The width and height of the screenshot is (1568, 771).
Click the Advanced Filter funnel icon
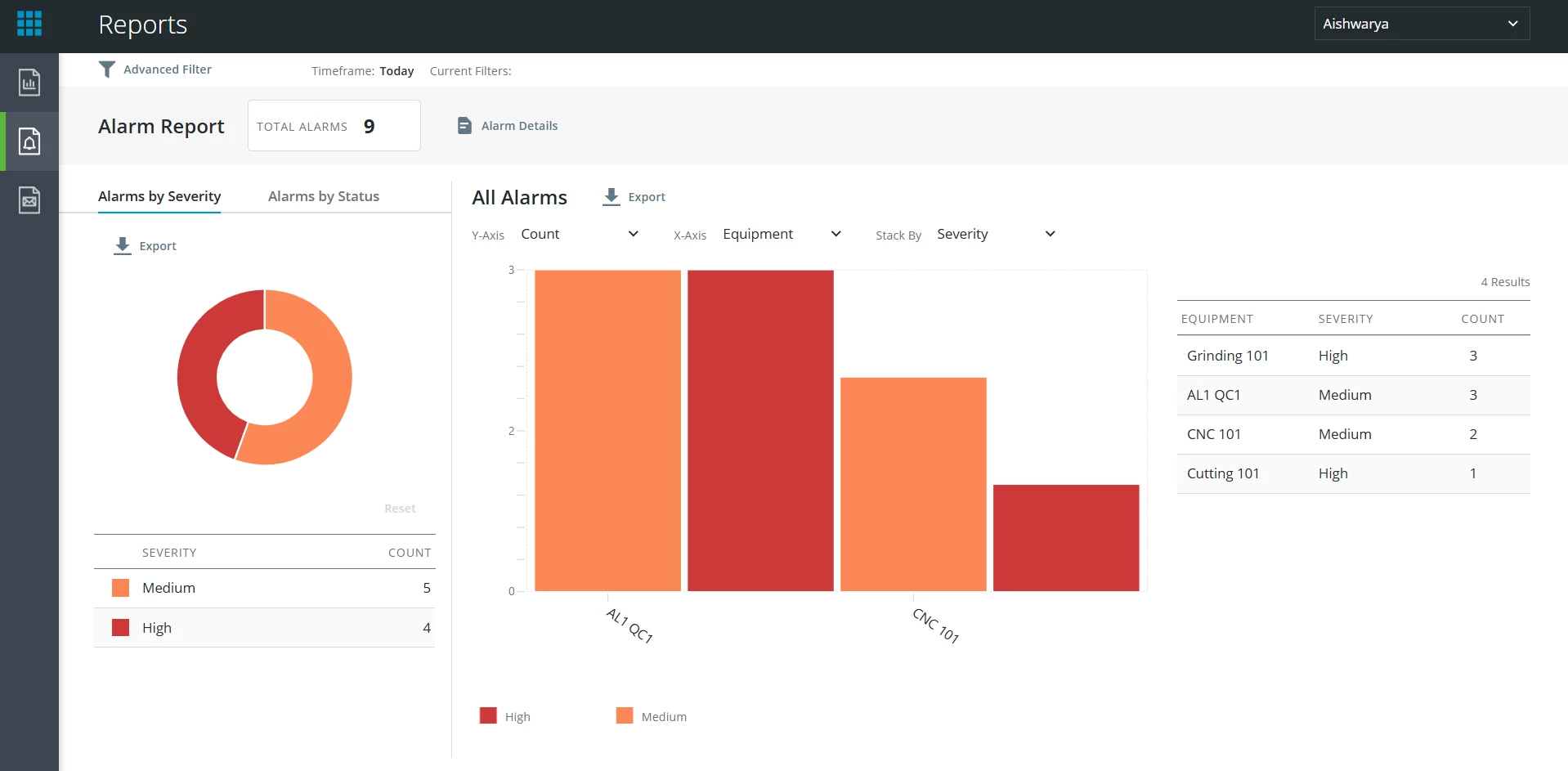(x=107, y=69)
